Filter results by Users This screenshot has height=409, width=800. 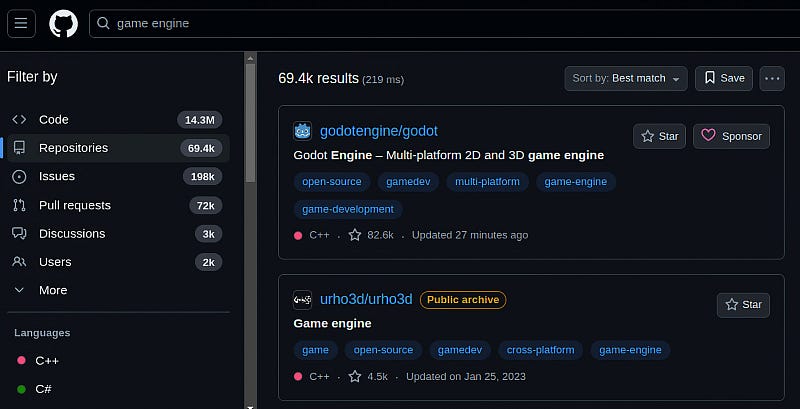pos(118,262)
